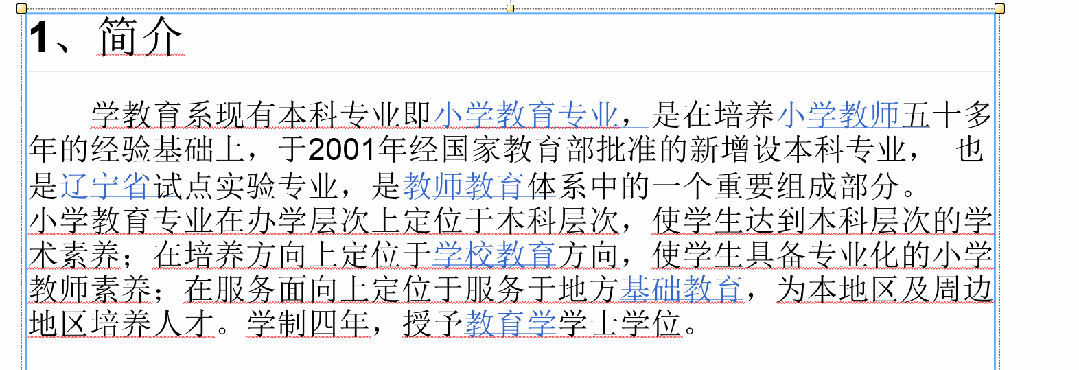Click the heading 1、简介
Image resolution: width=1079 pixels, height=370 pixels.
pyautogui.click(x=105, y=36)
